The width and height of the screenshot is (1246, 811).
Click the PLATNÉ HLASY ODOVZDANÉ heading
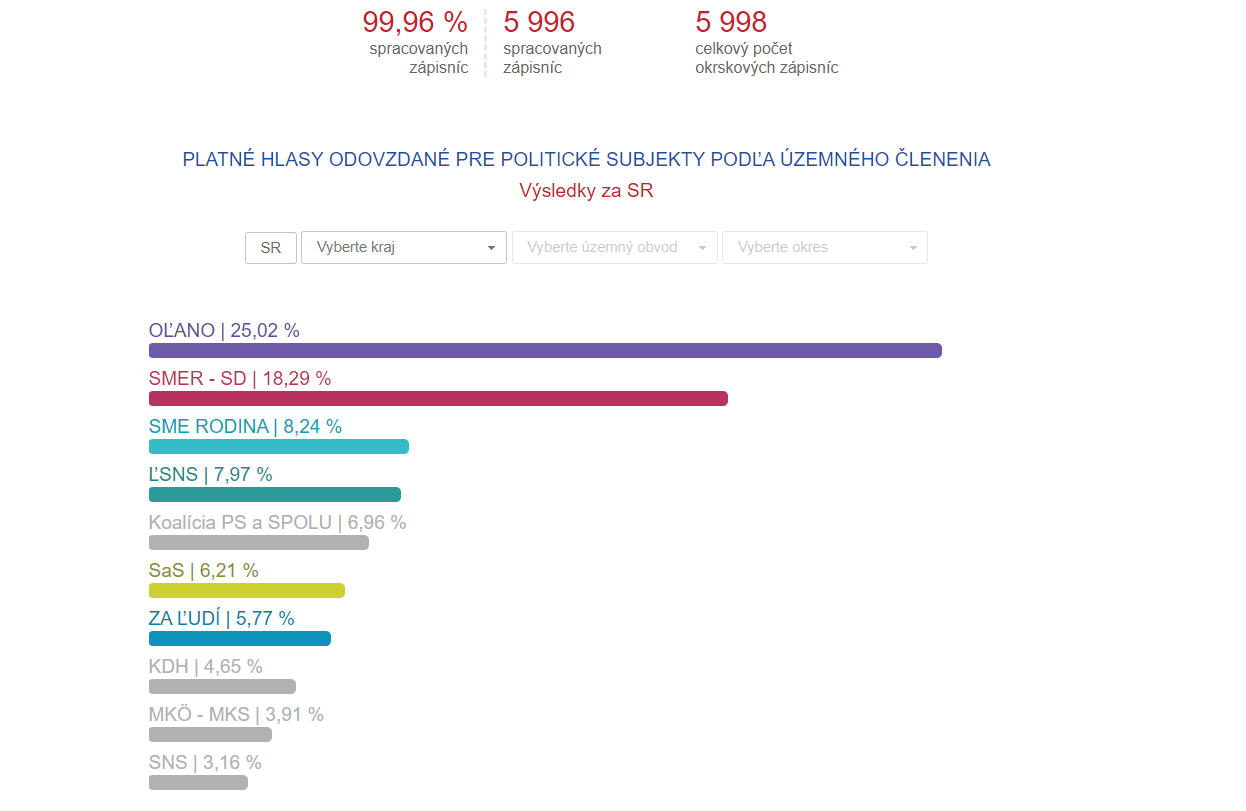pyautogui.click(x=587, y=159)
